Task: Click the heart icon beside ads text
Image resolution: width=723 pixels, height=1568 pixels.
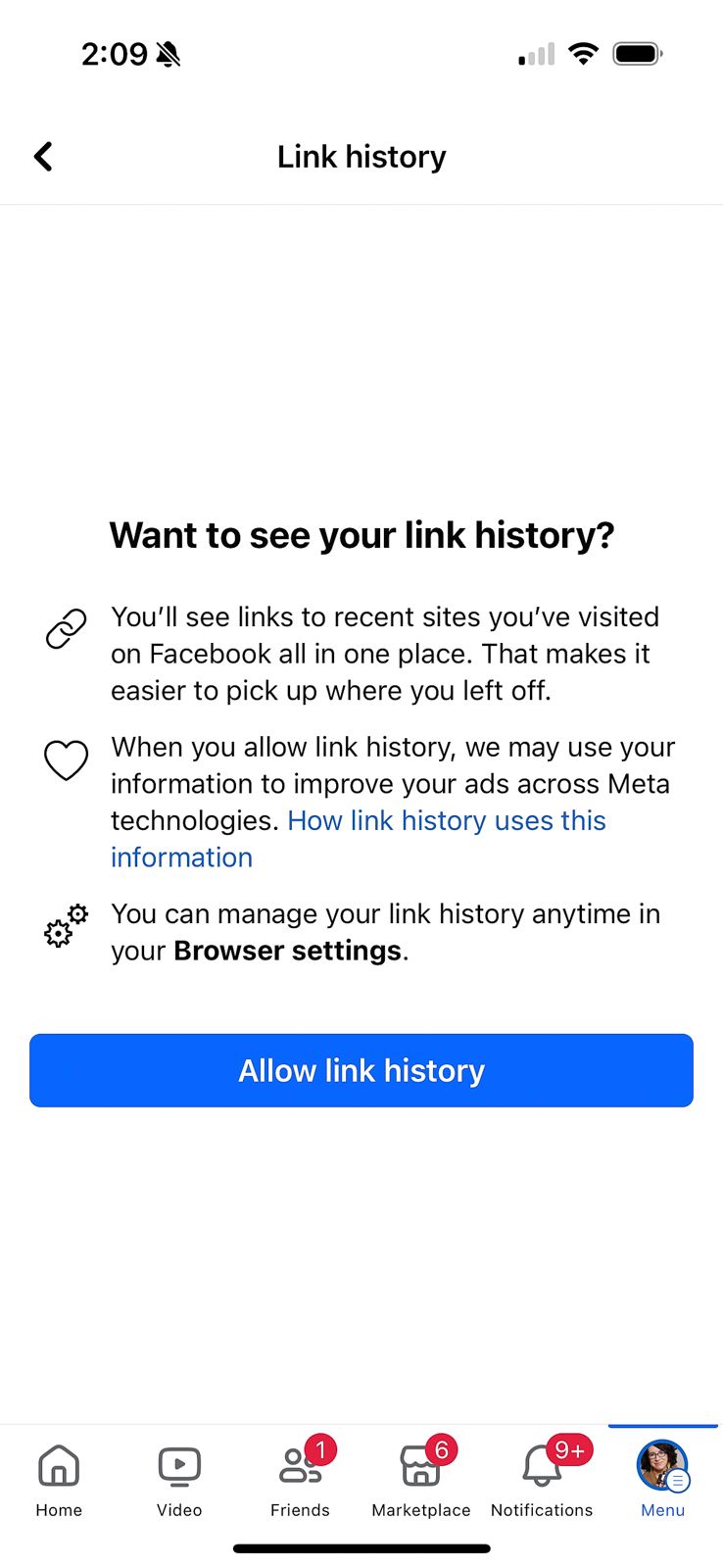Action: pos(65,760)
